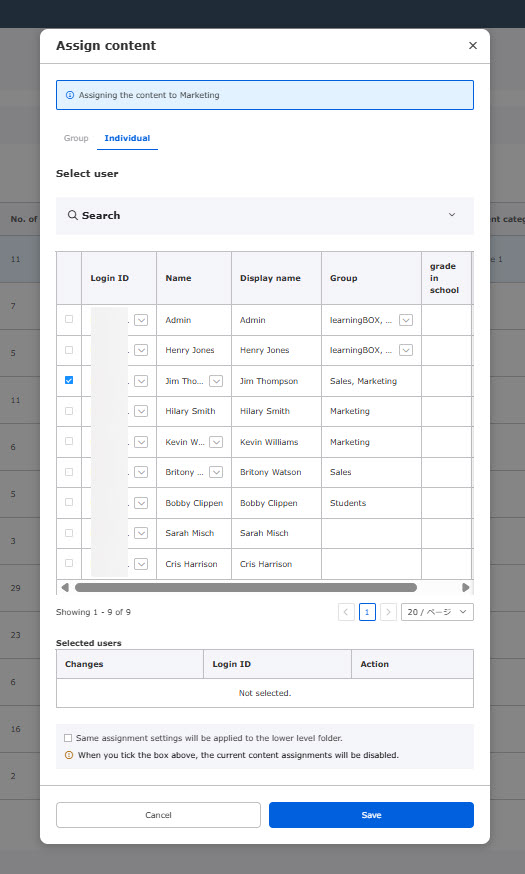Click the right arrow of horizontal scrollbar
Viewport: 525px width, 874px height.
466,587
